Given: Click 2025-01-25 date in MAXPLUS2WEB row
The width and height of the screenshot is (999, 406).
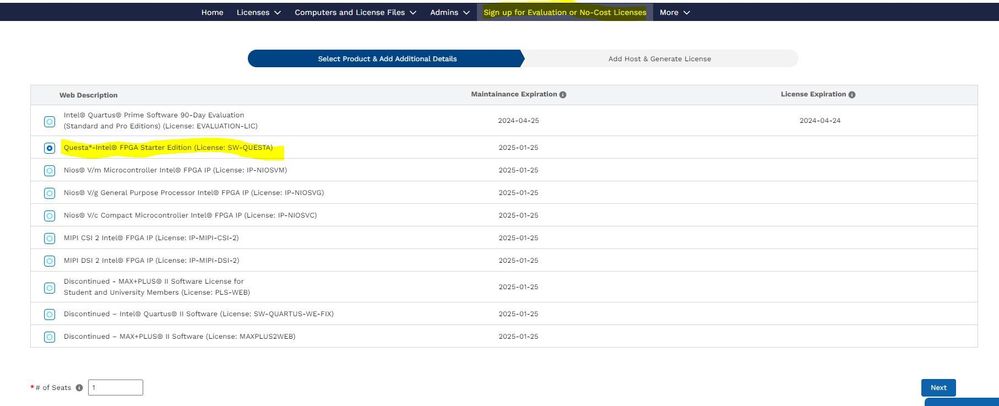Looking at the screenshot, I should pyautogui.click(x=518, y=337).
